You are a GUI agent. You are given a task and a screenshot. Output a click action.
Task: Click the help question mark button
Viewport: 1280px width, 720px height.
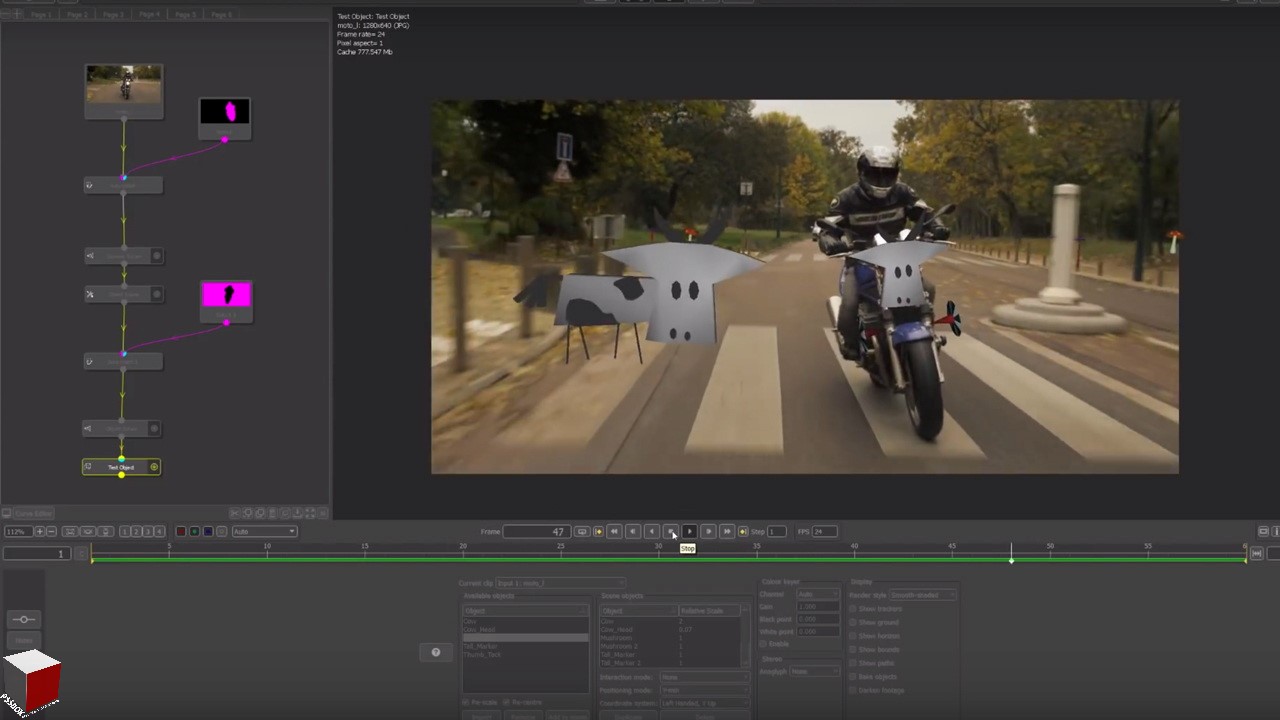point(435,652)
